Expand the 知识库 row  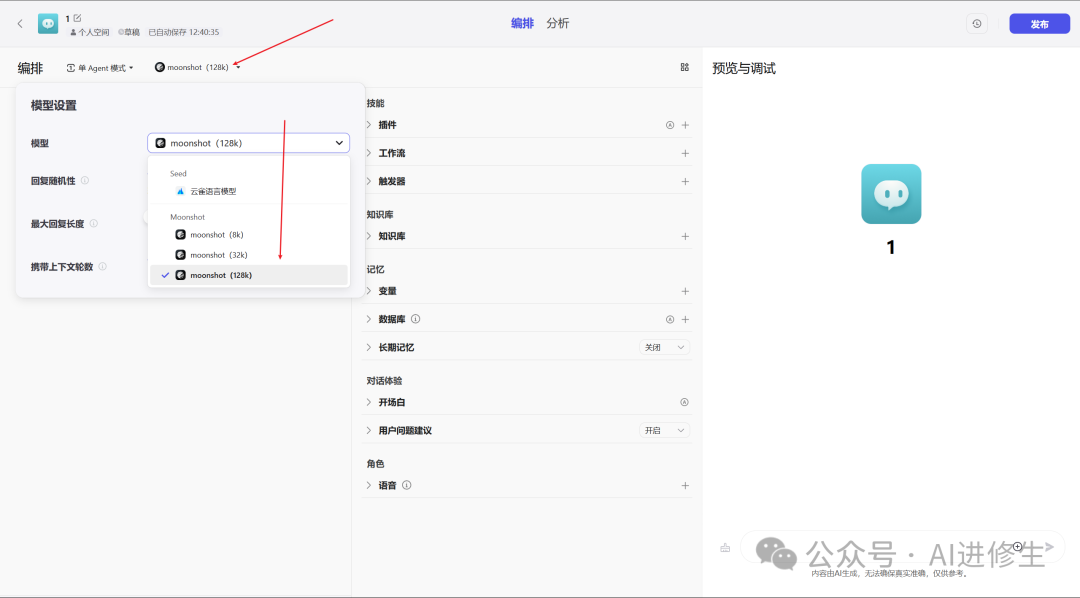click(369, 236)
